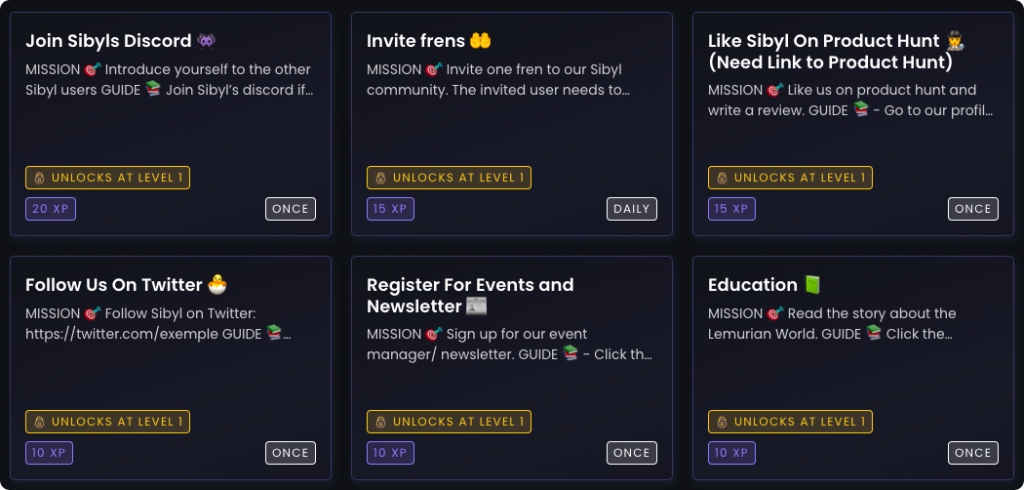Open the Join Sibyls Discord quest title
The image size is (1024, 490).
(x=108, y=41)
